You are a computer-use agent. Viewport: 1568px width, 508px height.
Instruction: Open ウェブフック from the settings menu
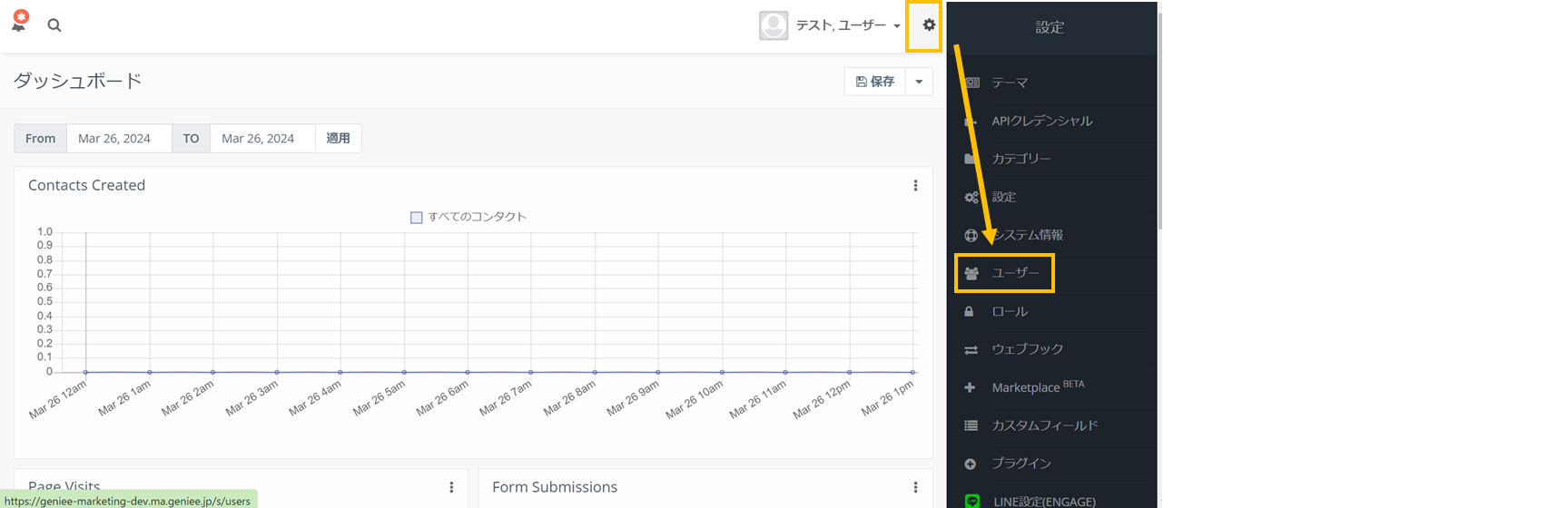pos(1027,349)
